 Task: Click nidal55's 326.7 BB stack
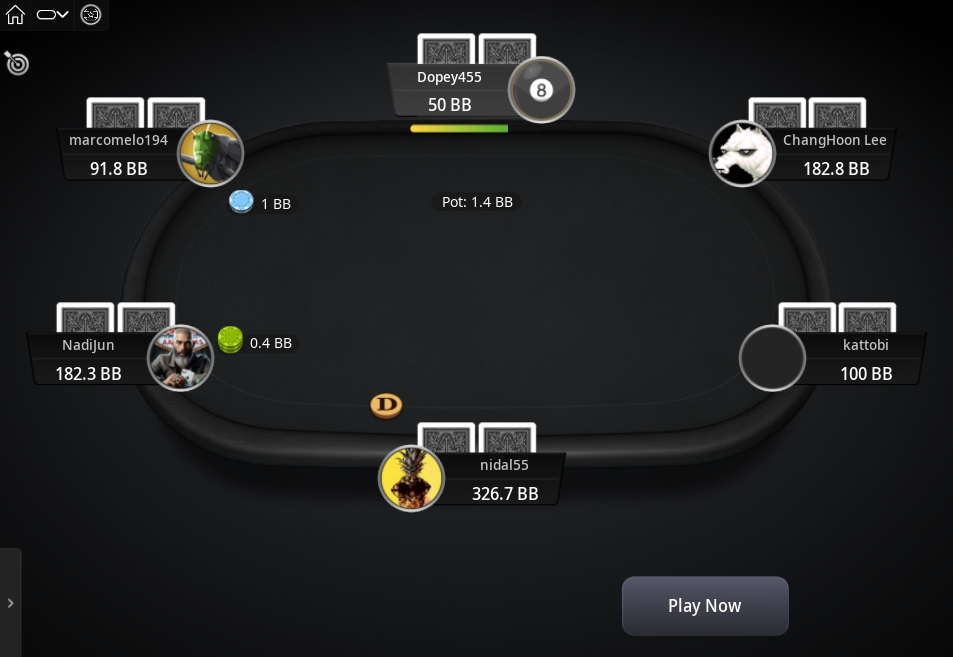pyautogui.click(x=505, y=494)
